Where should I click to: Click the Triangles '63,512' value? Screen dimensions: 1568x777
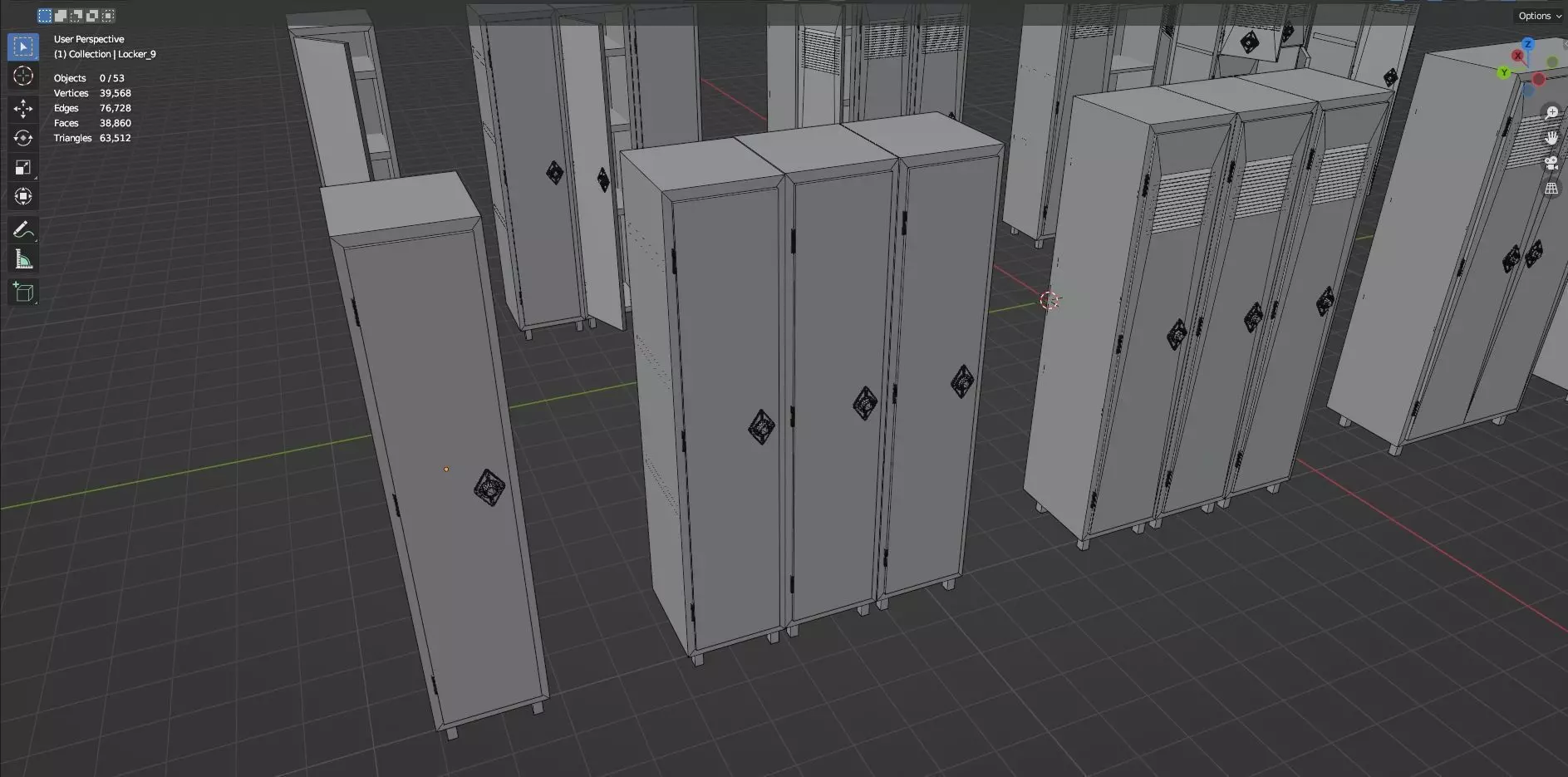coord(116,138)
